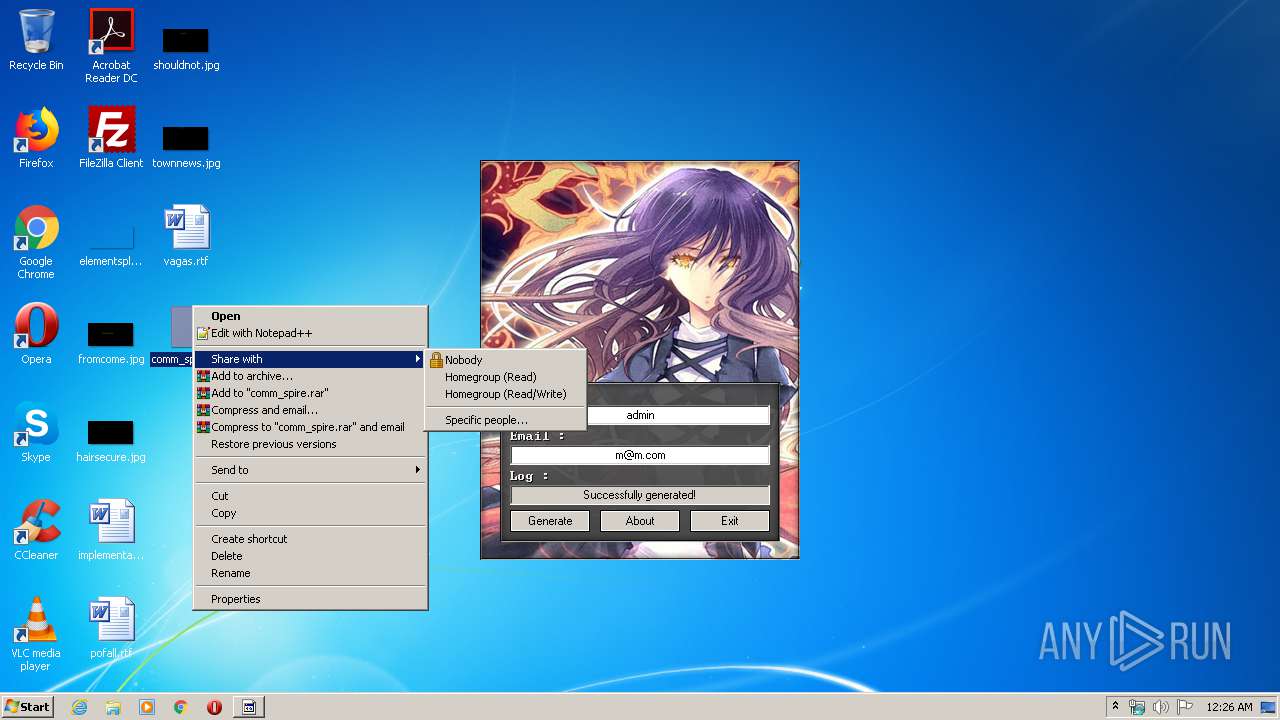This screenshot has height=720, width=1280.
Task: Click network tray icon
Action: tap(1137, 707)
